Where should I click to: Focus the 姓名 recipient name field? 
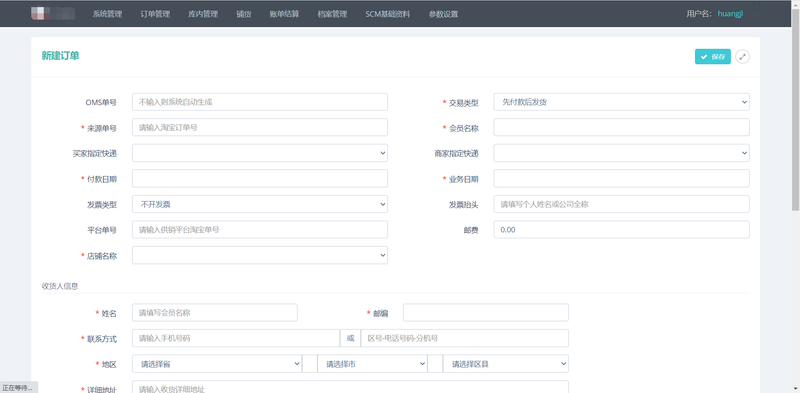[x=215, y=313]
